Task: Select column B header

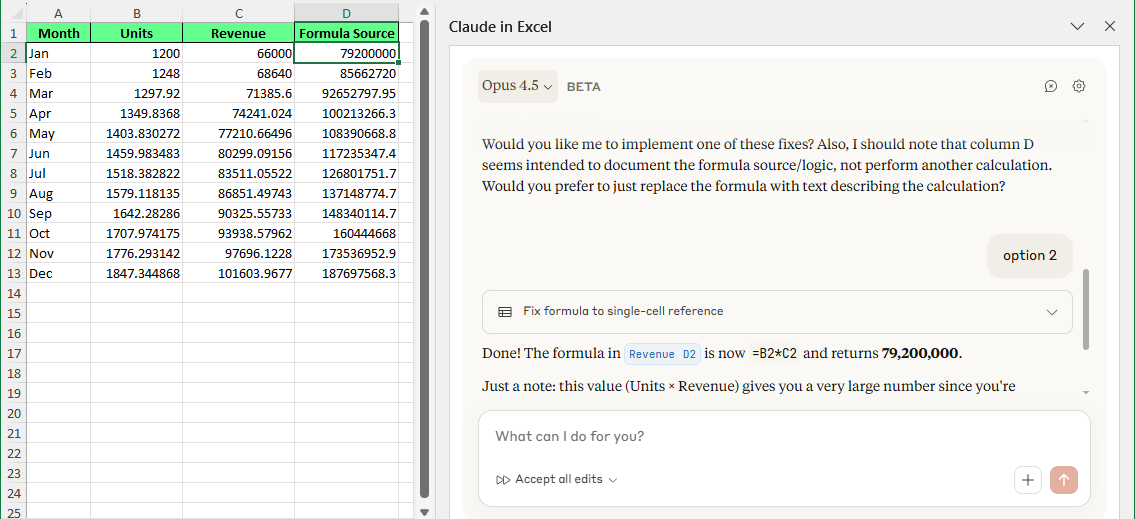Action: tap(137, 12)
